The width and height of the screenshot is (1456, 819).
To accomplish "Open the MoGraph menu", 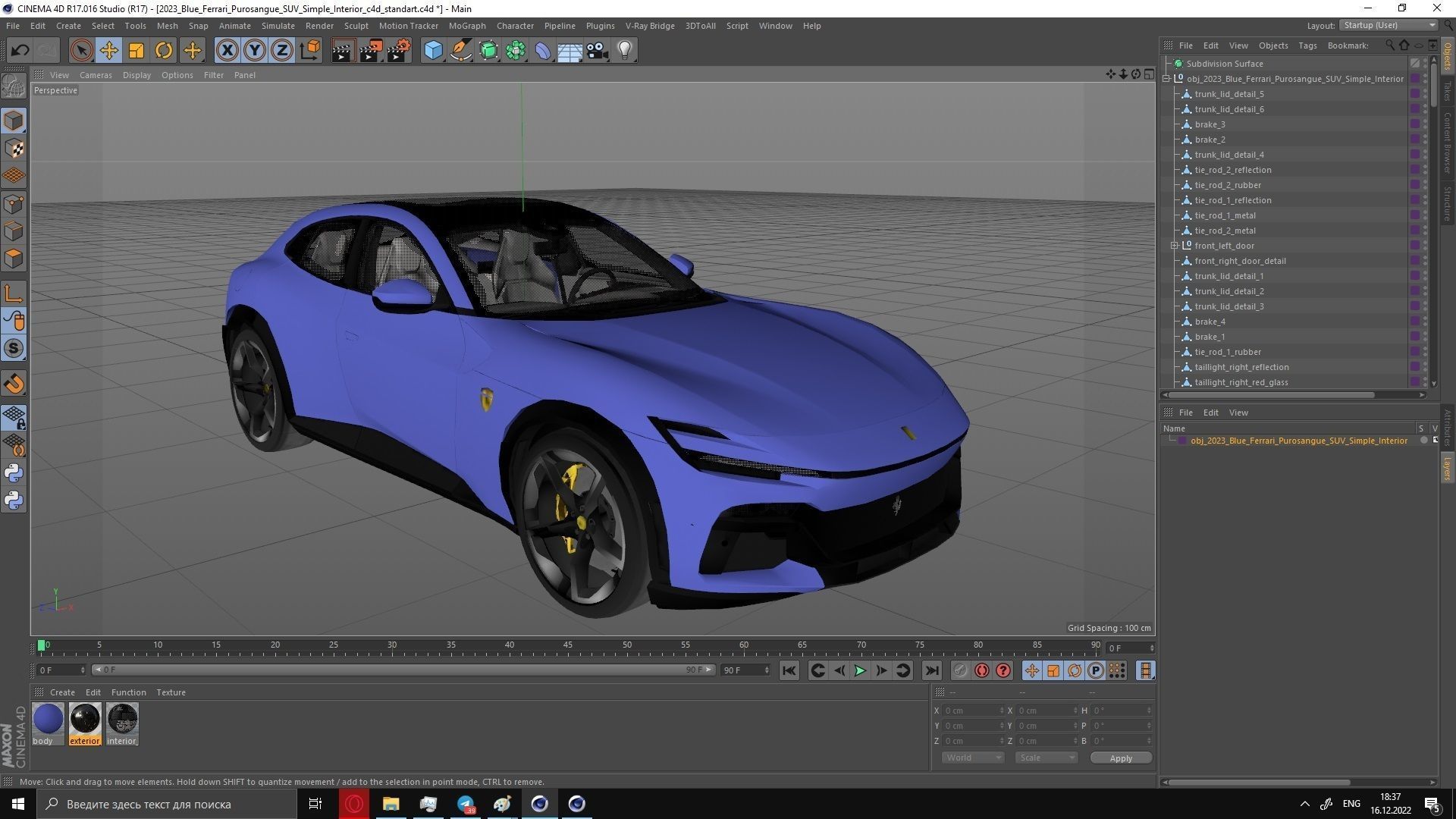I will [467, 25].
